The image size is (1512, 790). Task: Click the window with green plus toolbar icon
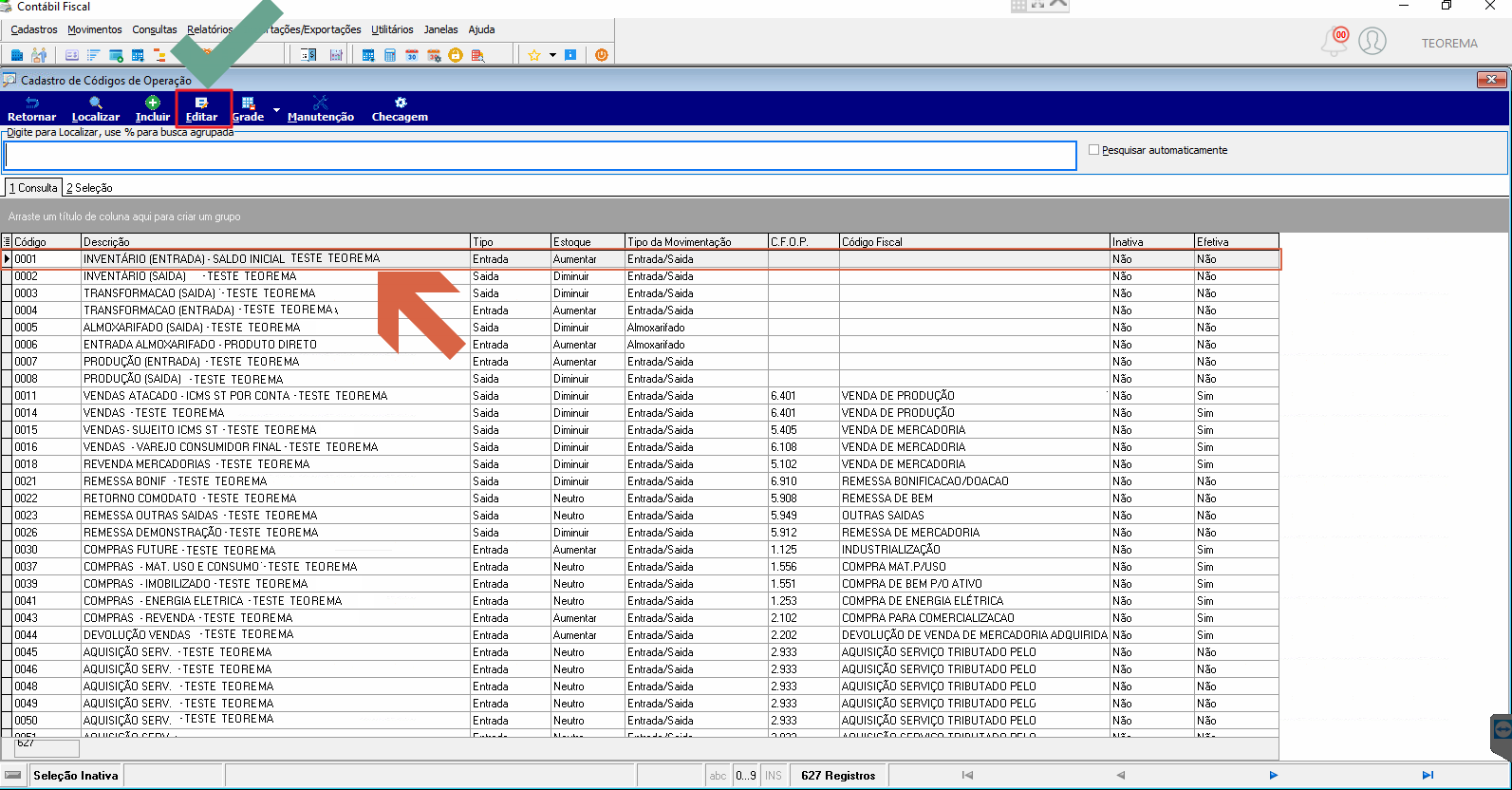(x=116, y=55)
